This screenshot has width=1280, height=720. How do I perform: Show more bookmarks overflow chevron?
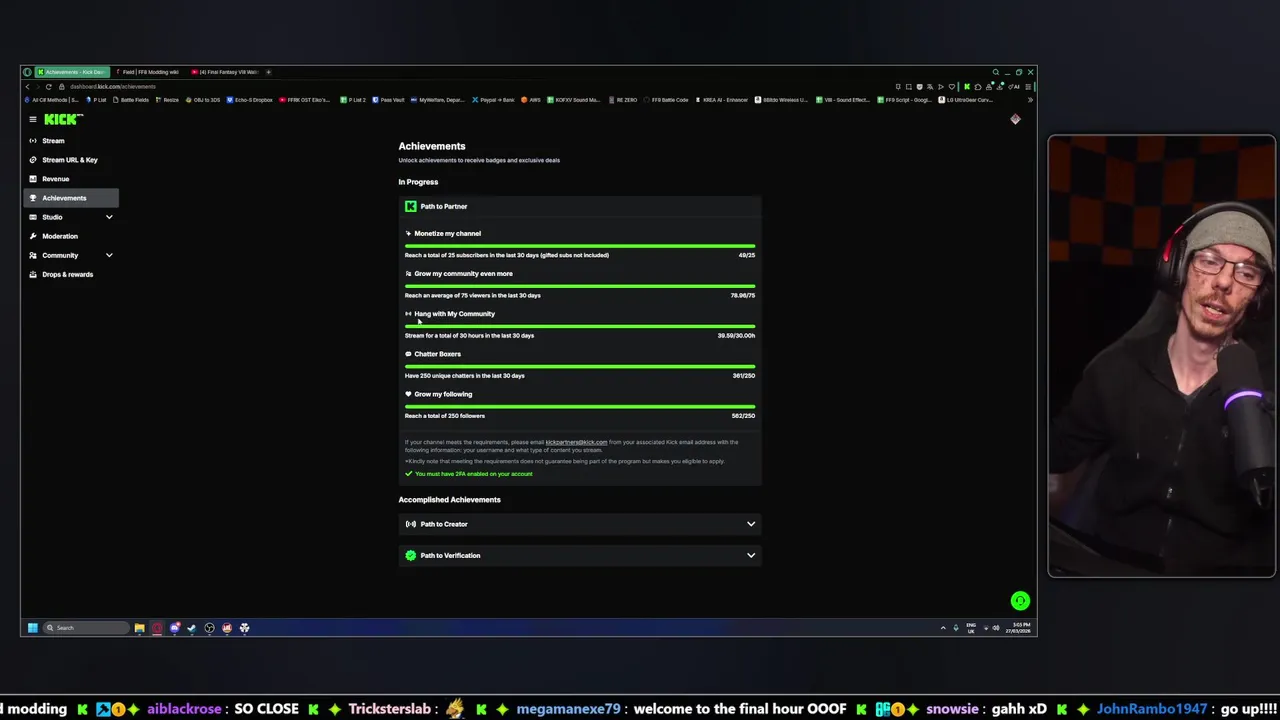1030,100
